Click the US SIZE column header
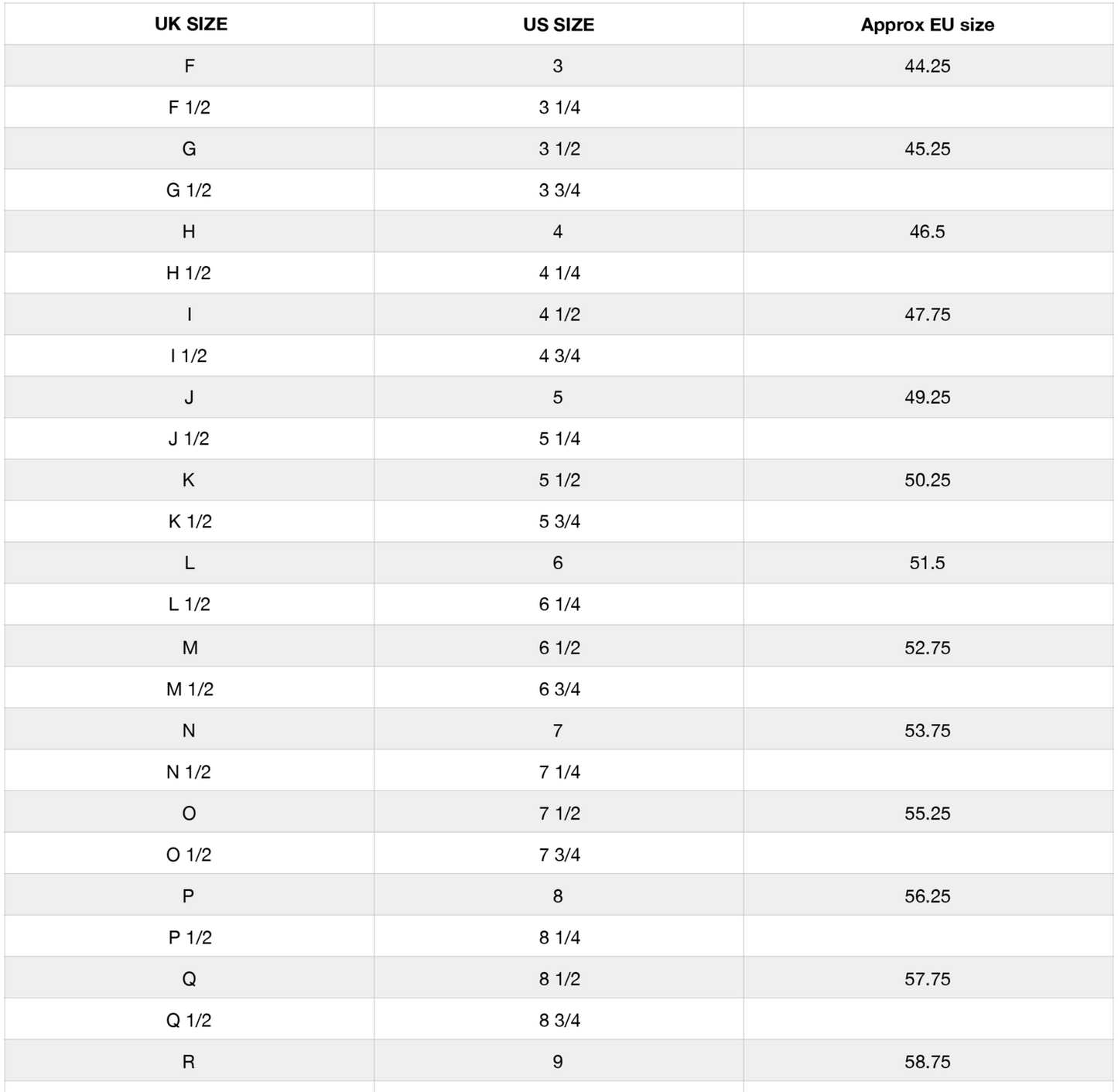The image size is (1118, 1092). coord(558,25)
